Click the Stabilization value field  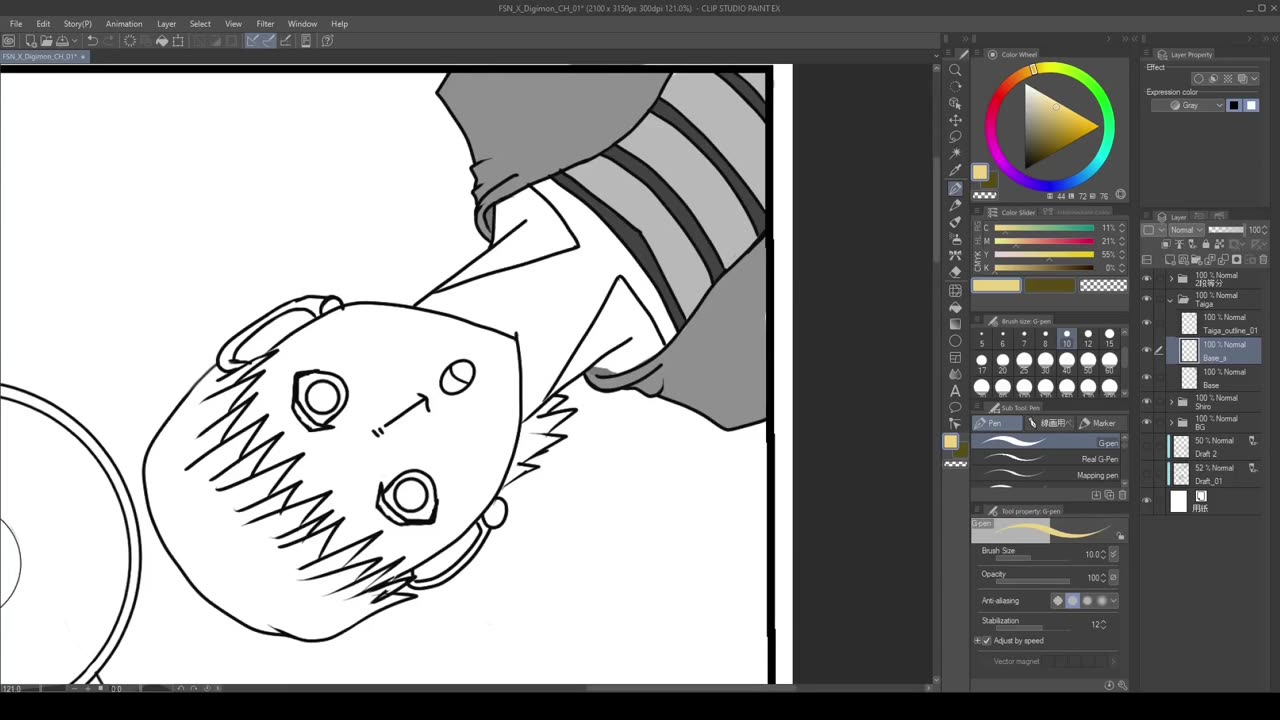click(1095, 624)
